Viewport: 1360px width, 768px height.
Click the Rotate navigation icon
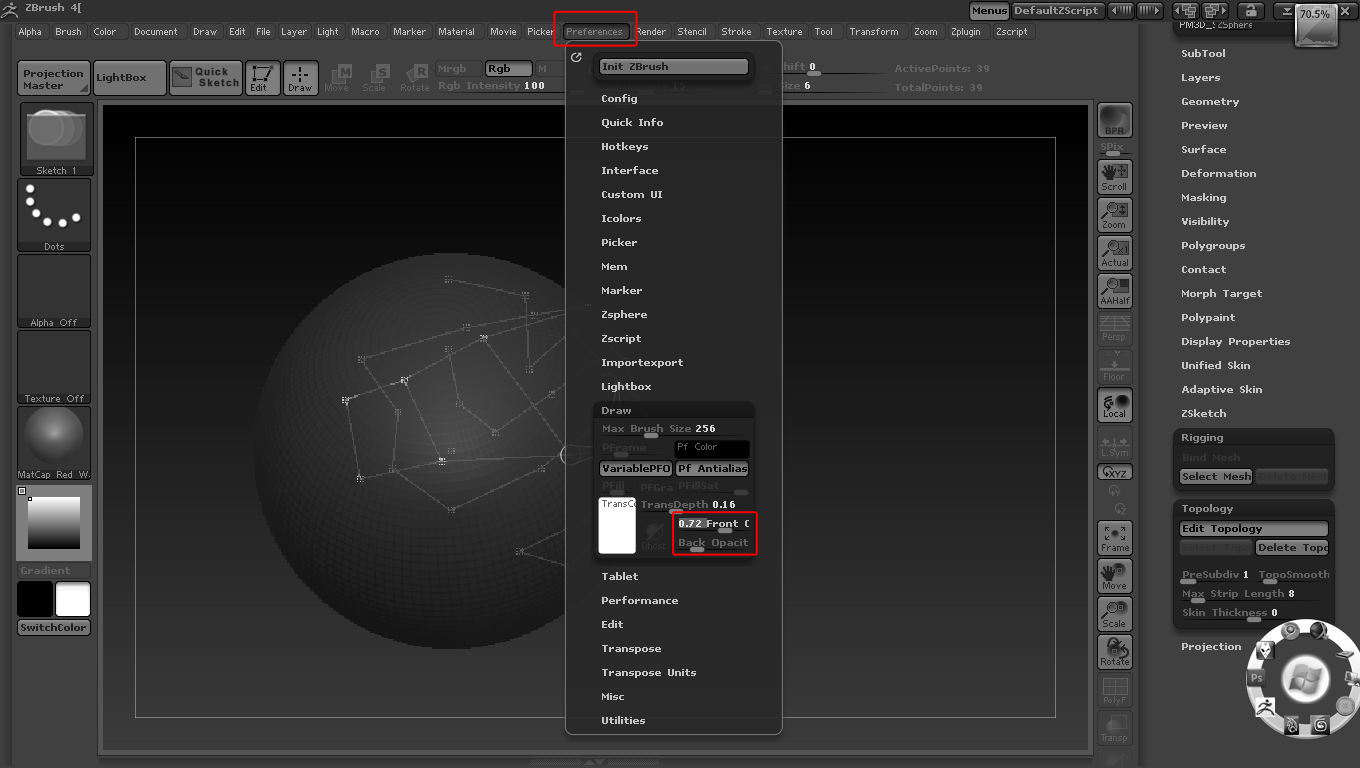click(1114, 651)
